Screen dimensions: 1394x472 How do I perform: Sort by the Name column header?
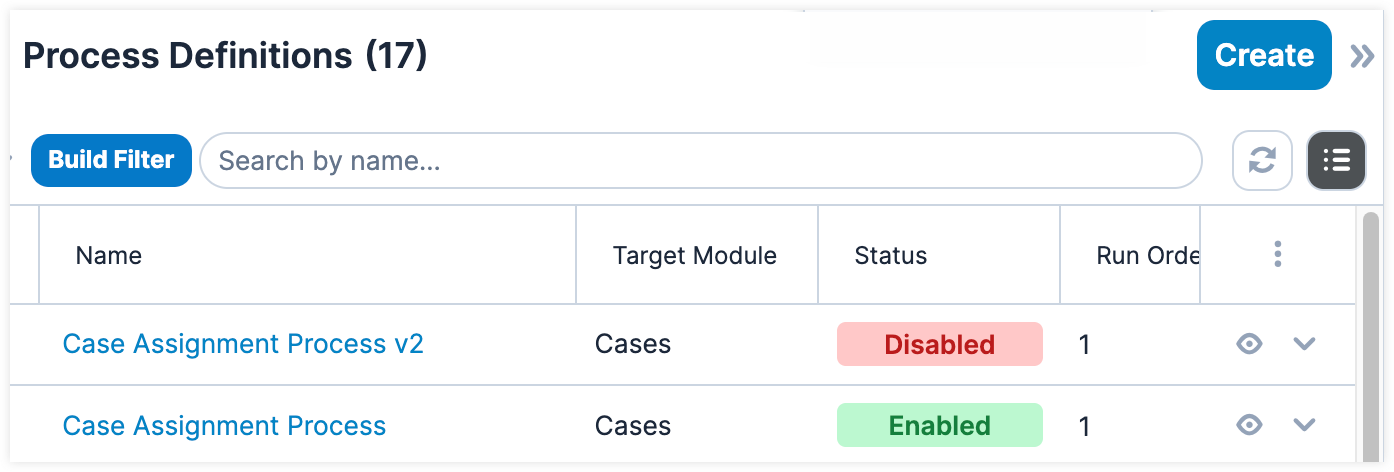click(x=109, y=256)
